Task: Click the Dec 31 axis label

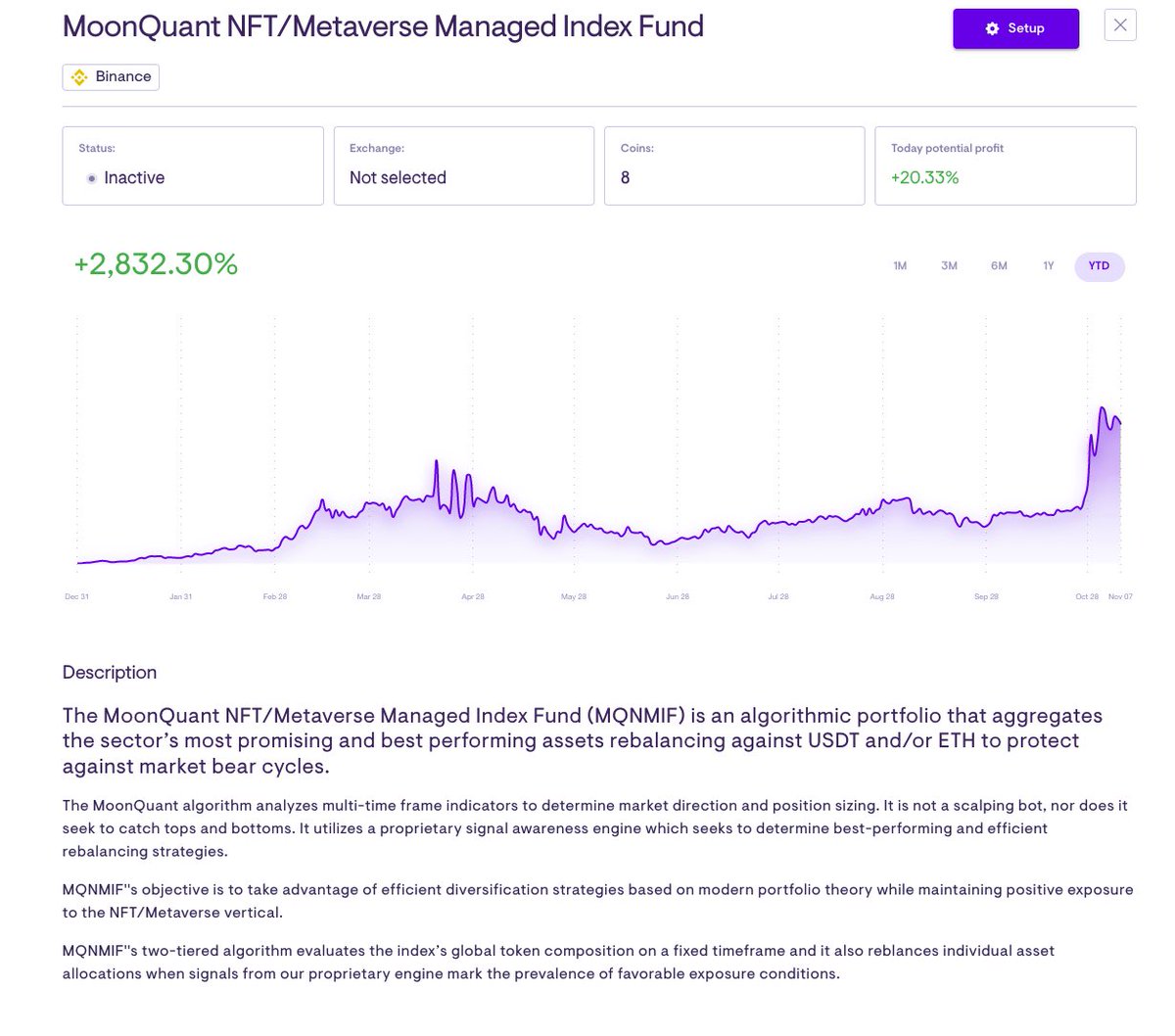Action: (x=76, y=596)
